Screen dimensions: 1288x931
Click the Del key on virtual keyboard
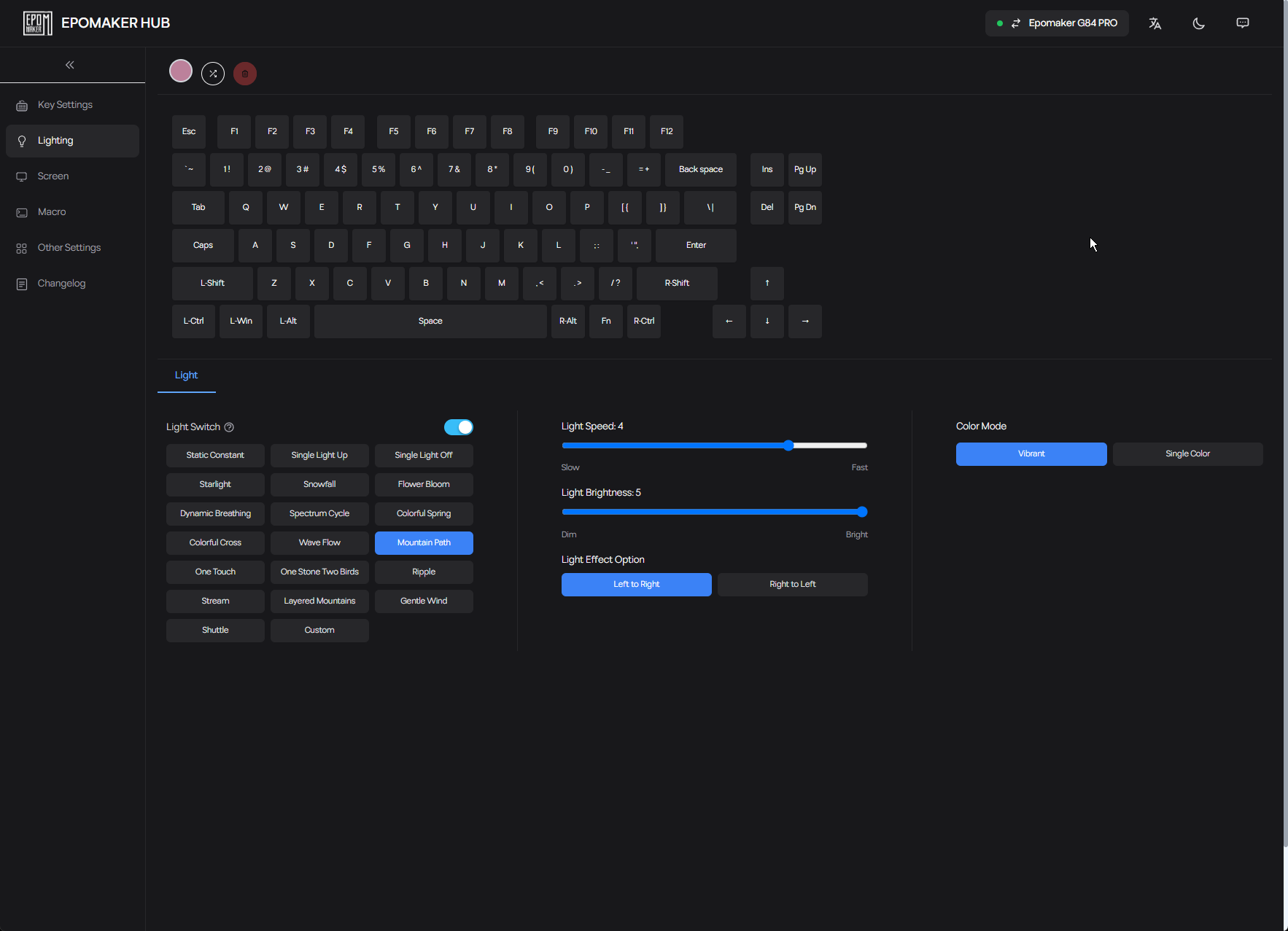(x=767, y=208)
